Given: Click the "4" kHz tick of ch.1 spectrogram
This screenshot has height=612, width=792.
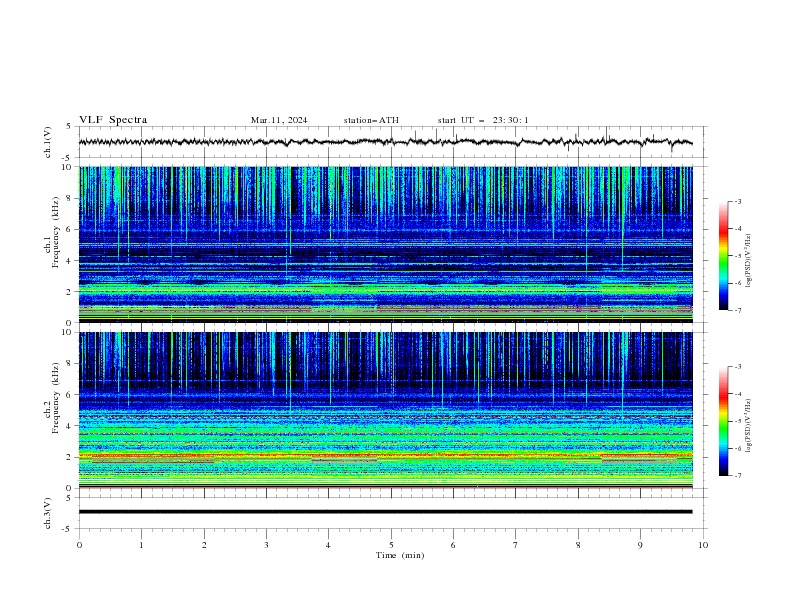Looking at the screenshot, I should pos(71,261).
